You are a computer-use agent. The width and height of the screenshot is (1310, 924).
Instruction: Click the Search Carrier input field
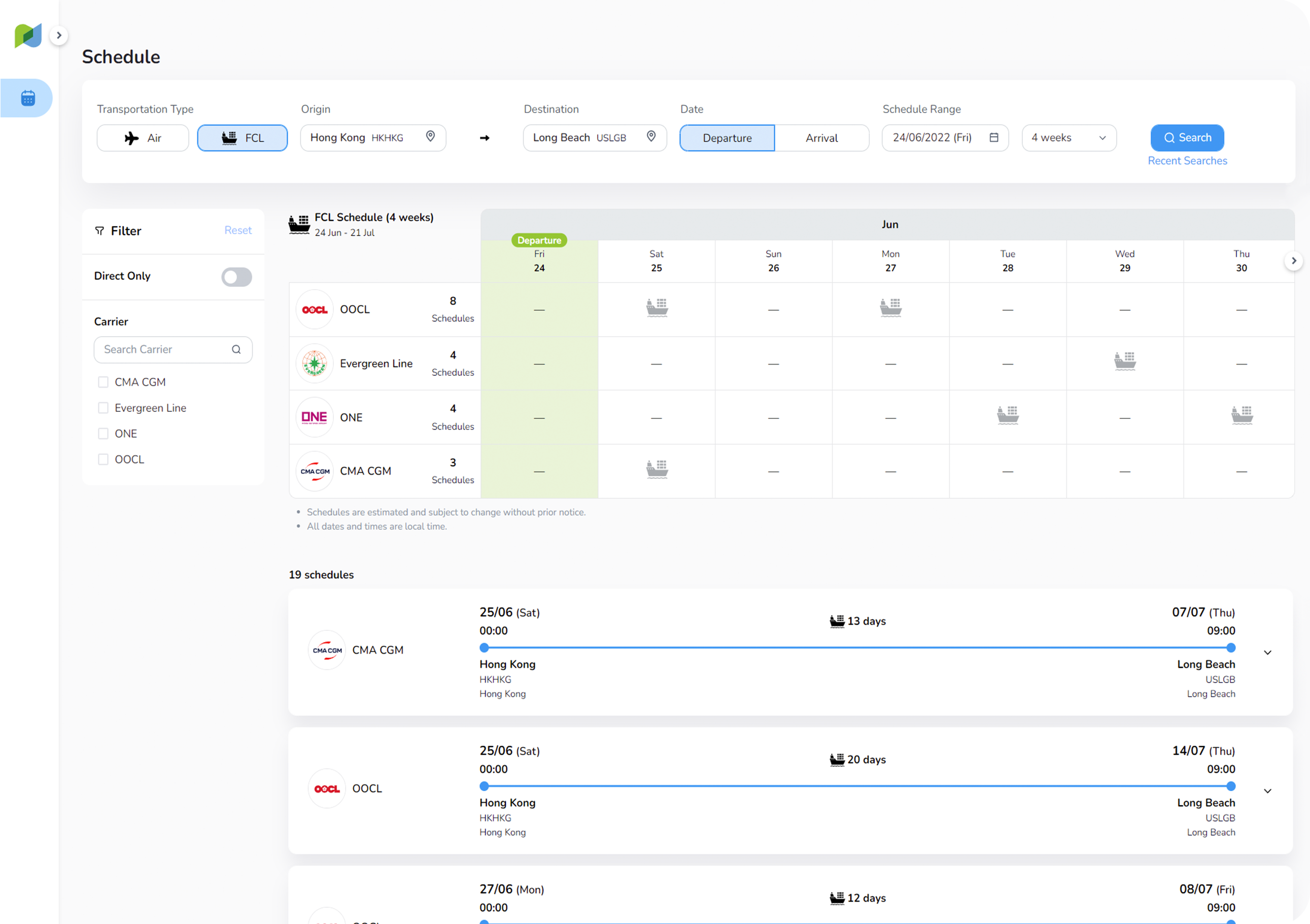click(x=165, y=349)
